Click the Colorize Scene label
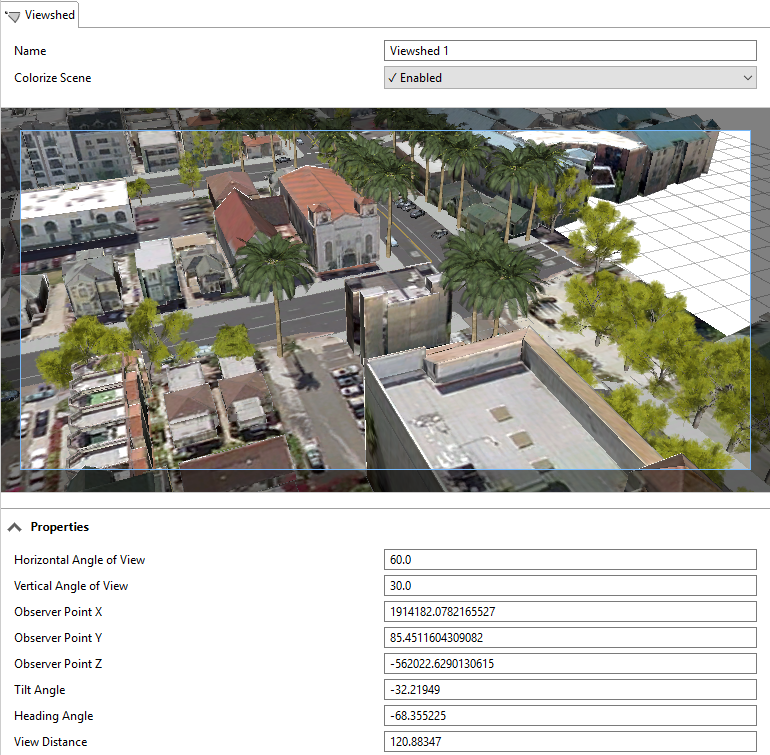The width and height of the screenshot is (770, 755). (53, 78)
